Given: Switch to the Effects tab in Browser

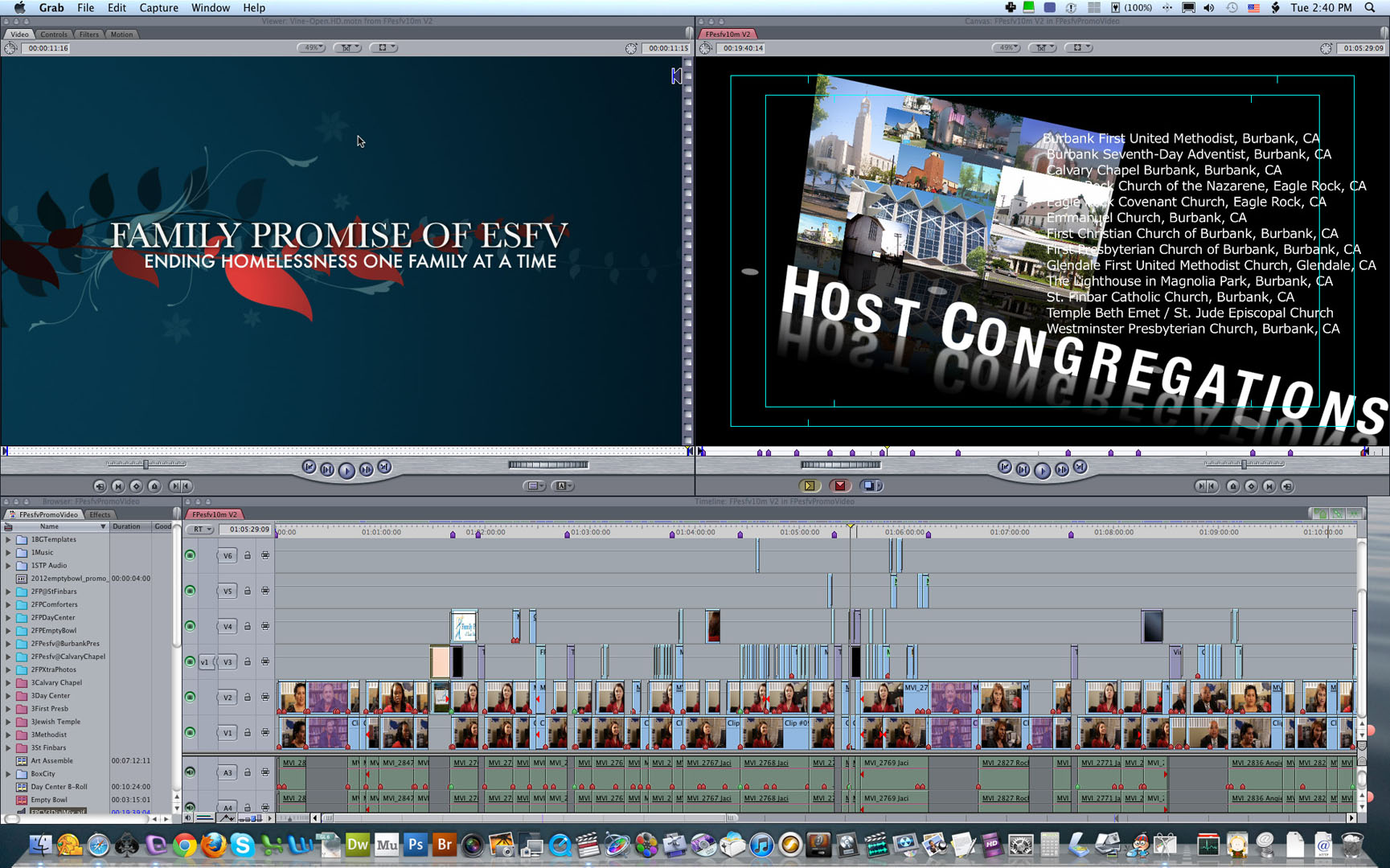Looking at the screenshot, I should pos(100,514).
